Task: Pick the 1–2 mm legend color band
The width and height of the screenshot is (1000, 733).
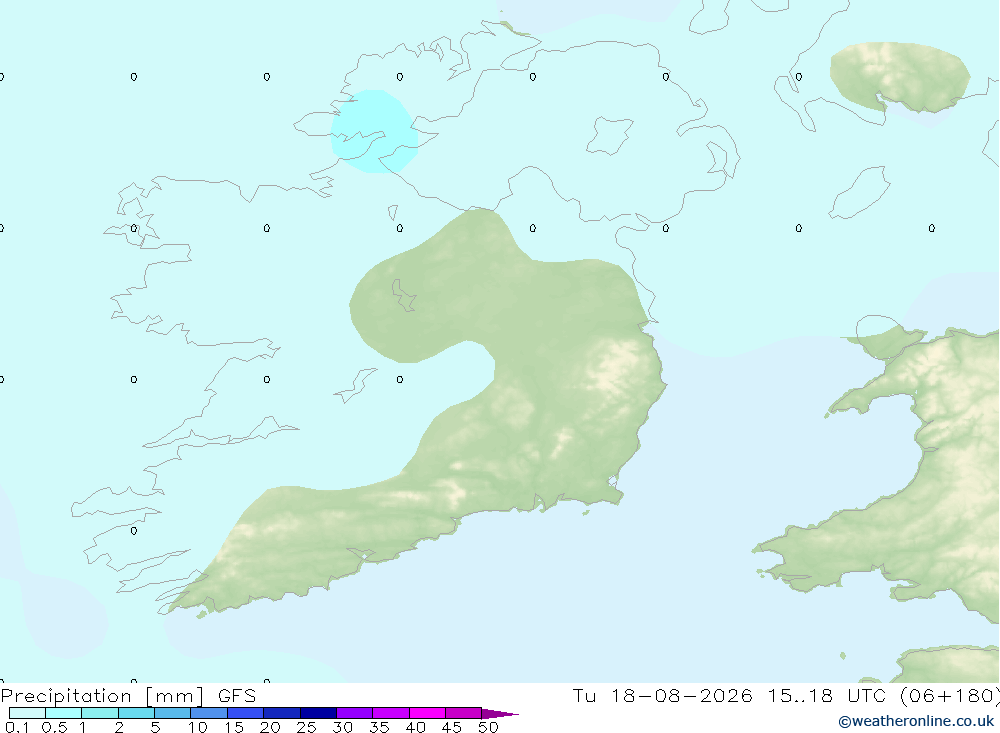Action: click(x=100, y=713)
